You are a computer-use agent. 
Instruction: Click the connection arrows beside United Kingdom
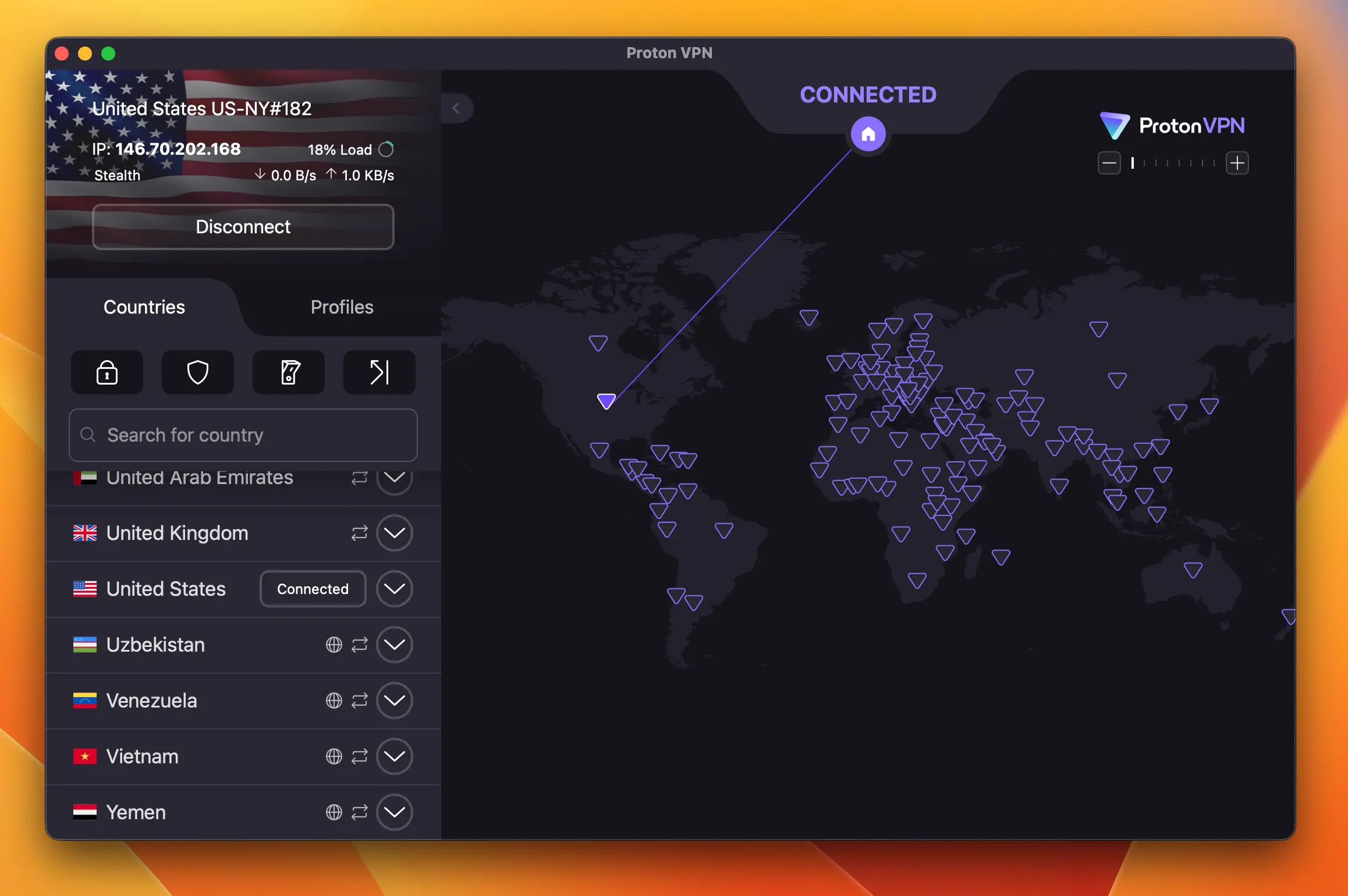(359, 533)
